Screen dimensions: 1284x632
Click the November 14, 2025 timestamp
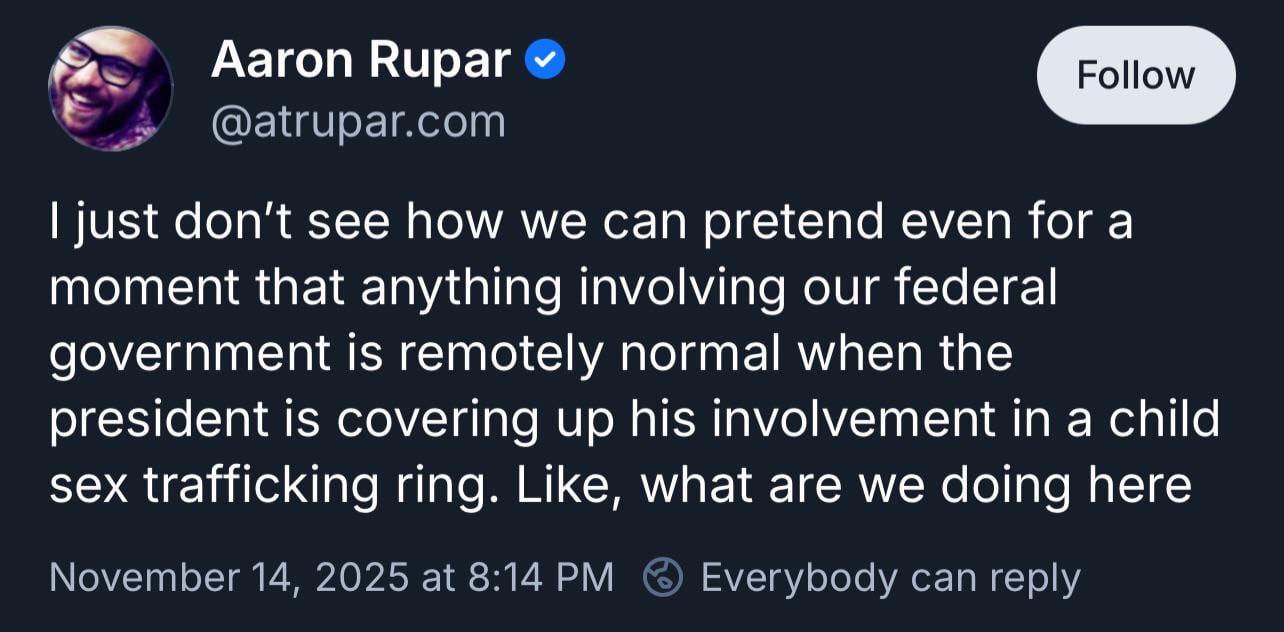(330, 577)
